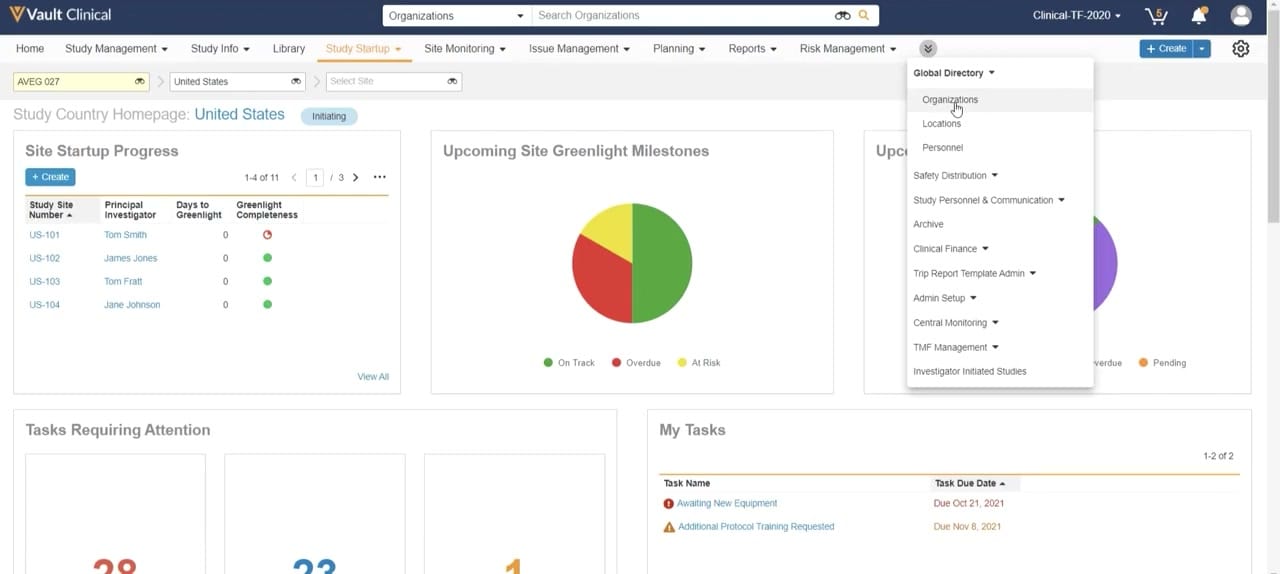Viewport: 1280px width, 574px height.
Task: Select Organizations in Global Directory
Action: pyautogui.click(x=950, y=100)
